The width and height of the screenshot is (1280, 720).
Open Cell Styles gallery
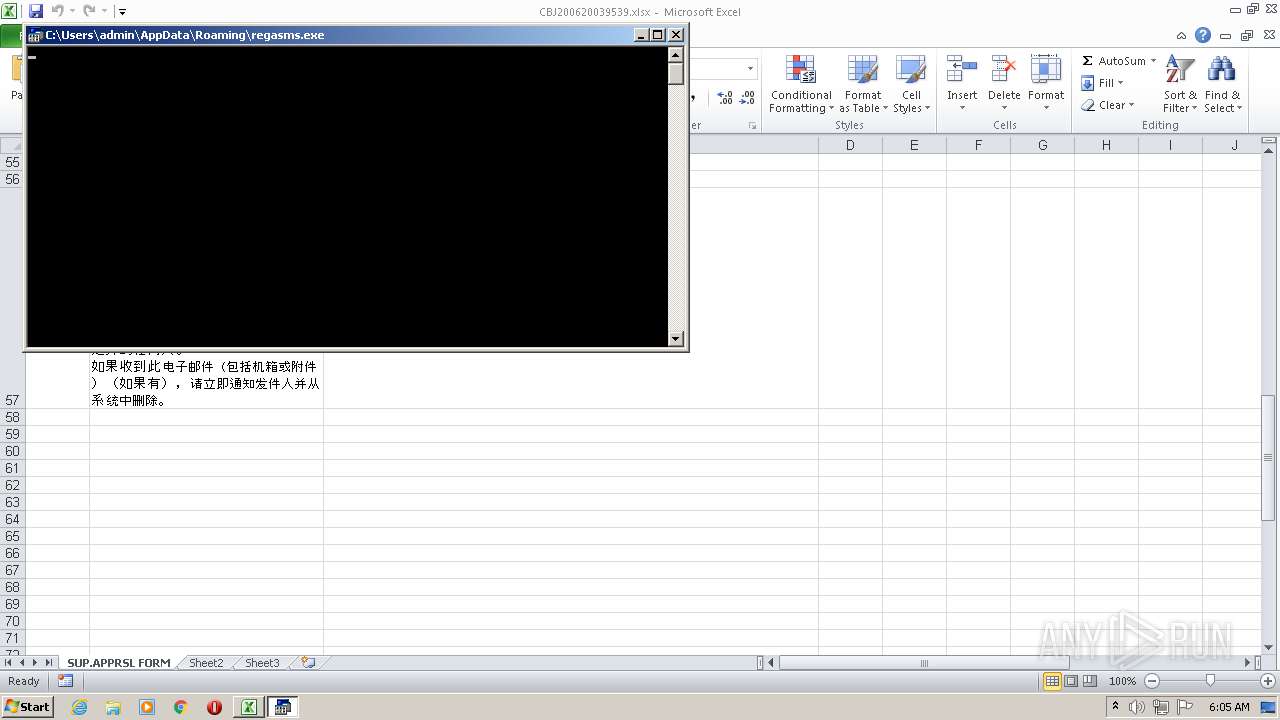click(x=911, y=84)
